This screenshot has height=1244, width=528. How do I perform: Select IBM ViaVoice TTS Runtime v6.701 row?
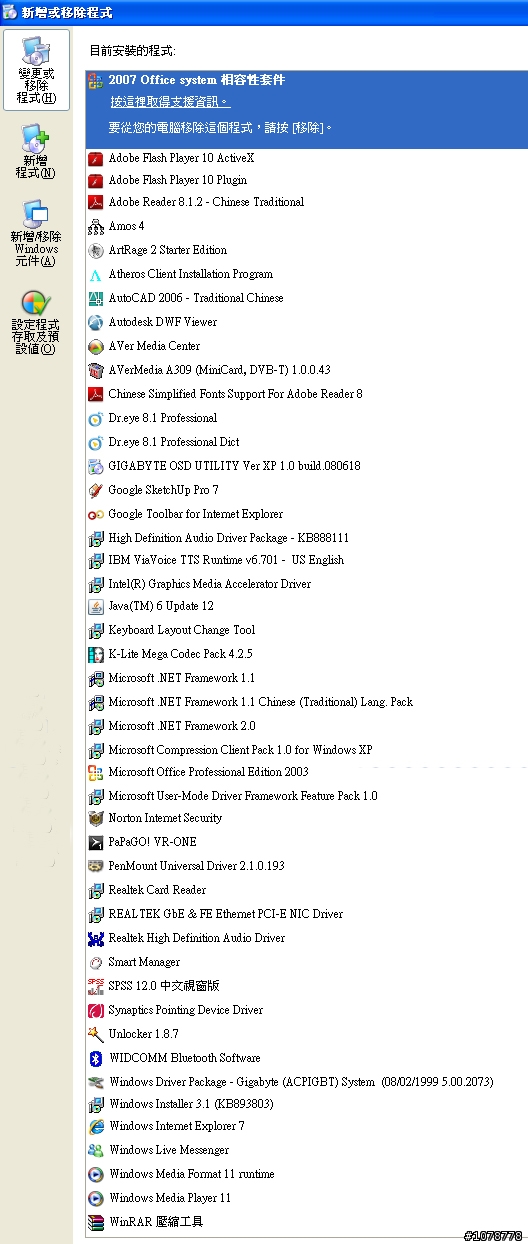click(x=306, y=560)
